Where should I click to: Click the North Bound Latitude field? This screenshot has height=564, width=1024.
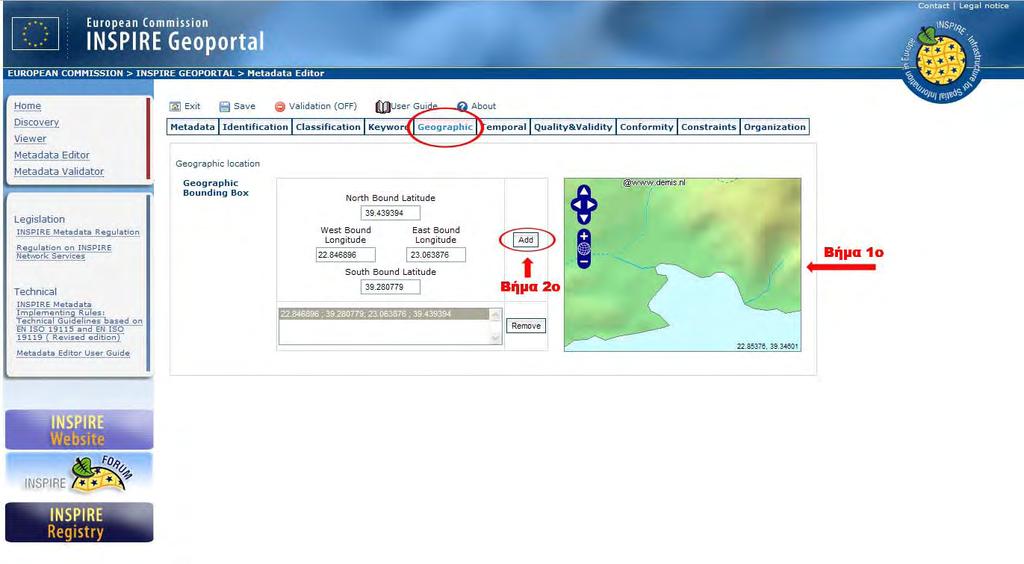391,213
